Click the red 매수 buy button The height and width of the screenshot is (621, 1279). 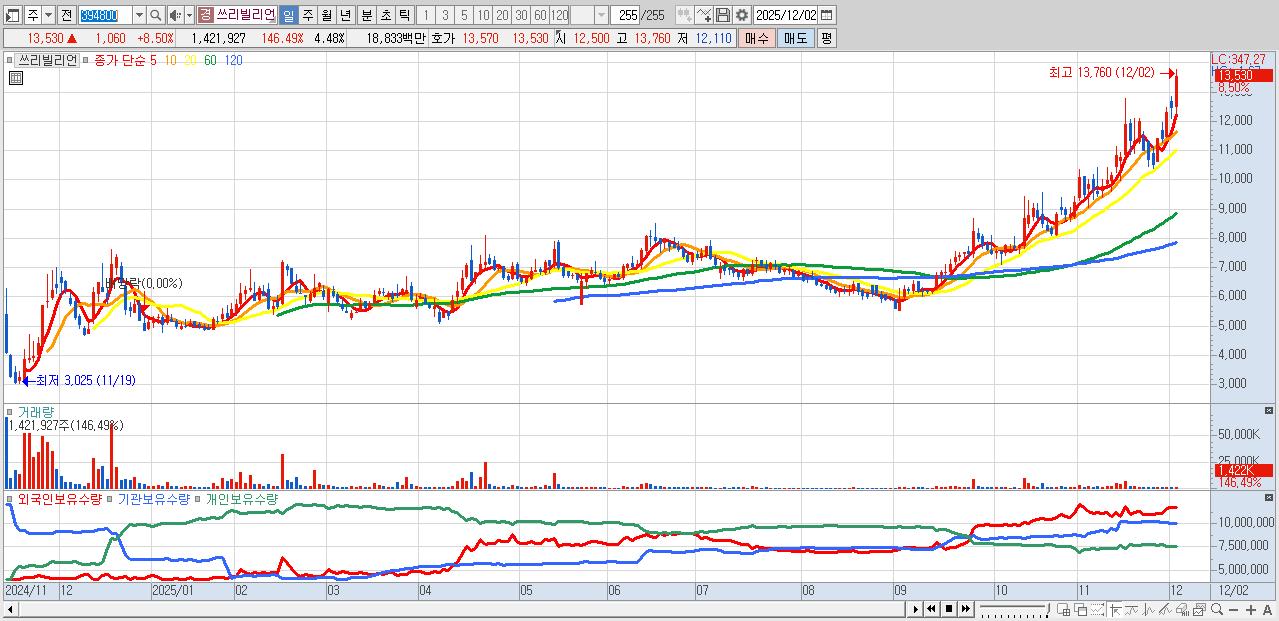(757, 38)
